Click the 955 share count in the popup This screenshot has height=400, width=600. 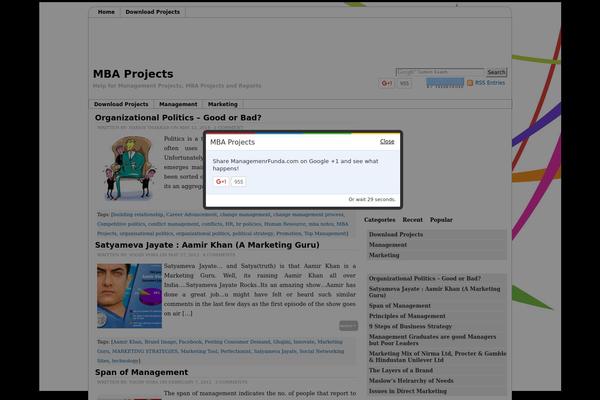coord(239,182)
